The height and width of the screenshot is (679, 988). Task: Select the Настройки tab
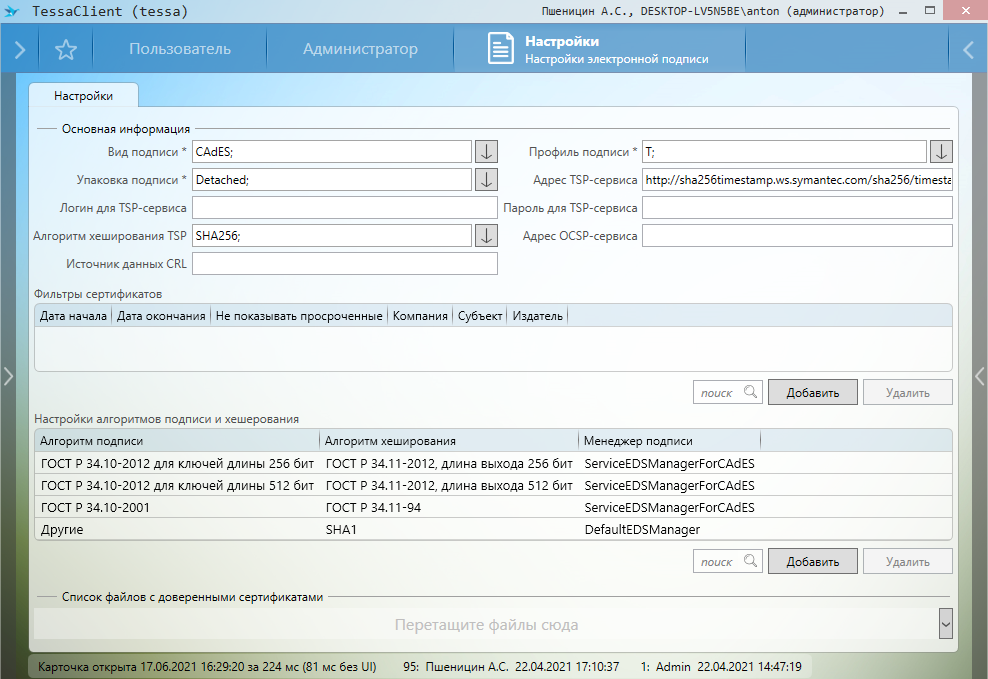tap(83, 96)
